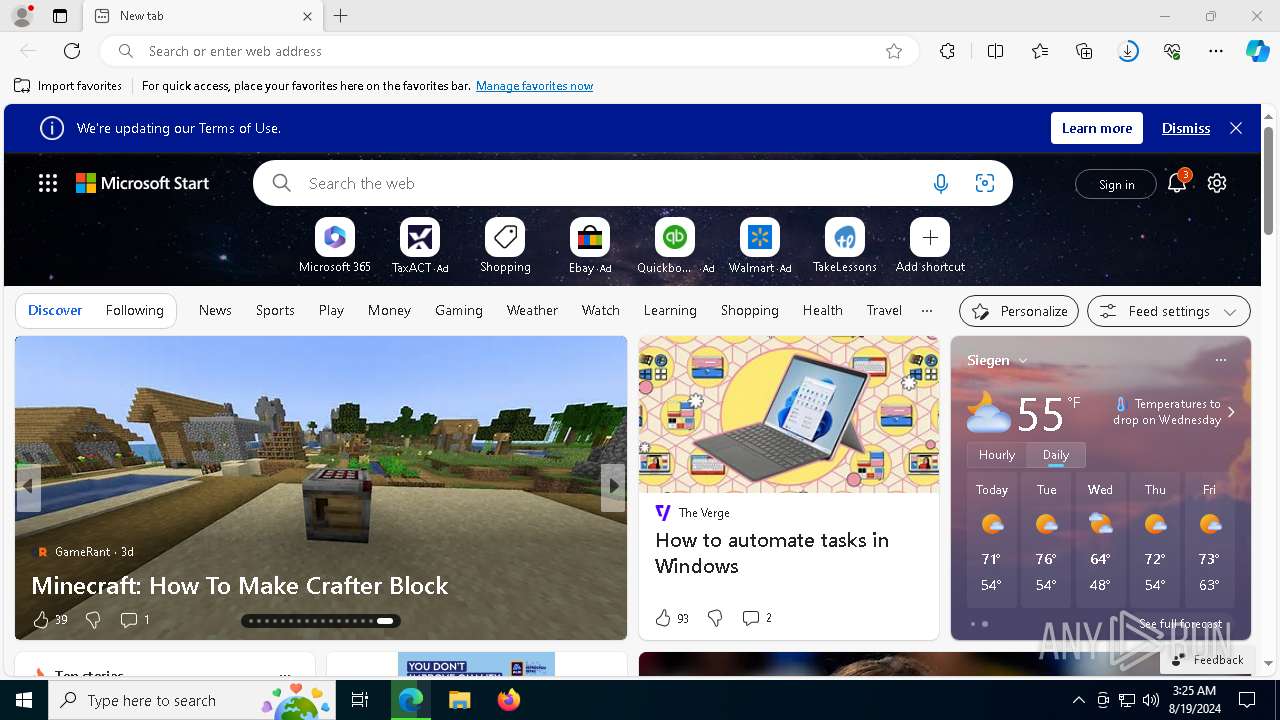Open Edge Extensions puzzle icon
The image size is (1280, 720).
pos(947,51)
